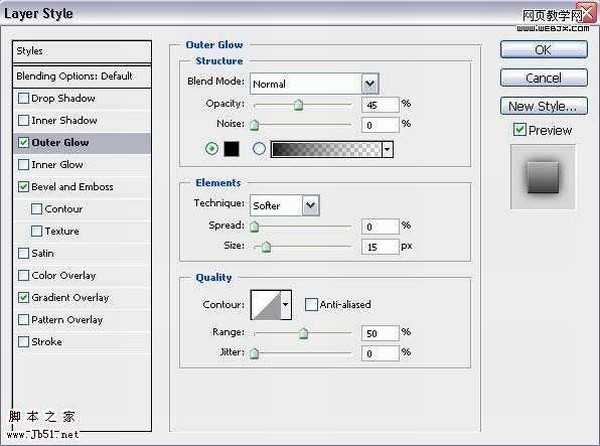Viewport: 600px width, 446px height.
Task: Select the Styles list header
Action: 80,51
